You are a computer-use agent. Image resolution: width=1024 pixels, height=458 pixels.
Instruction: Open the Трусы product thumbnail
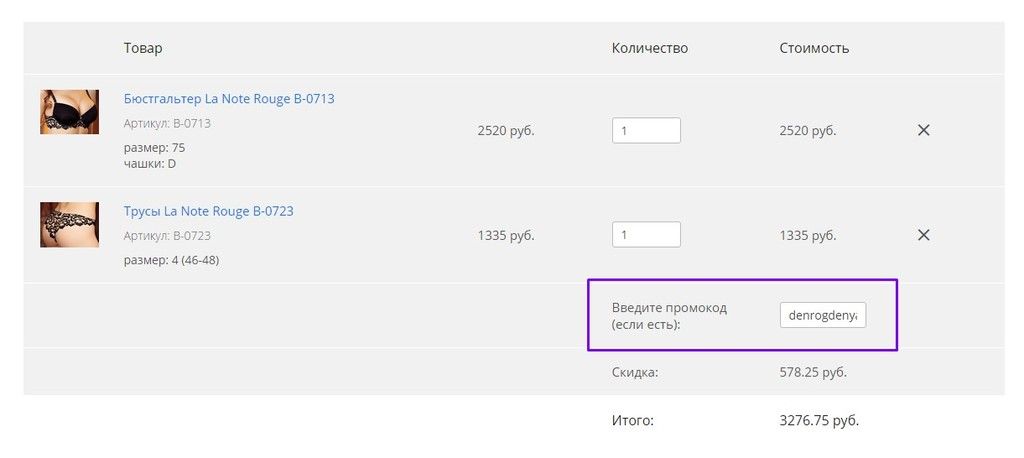(69, 224)
